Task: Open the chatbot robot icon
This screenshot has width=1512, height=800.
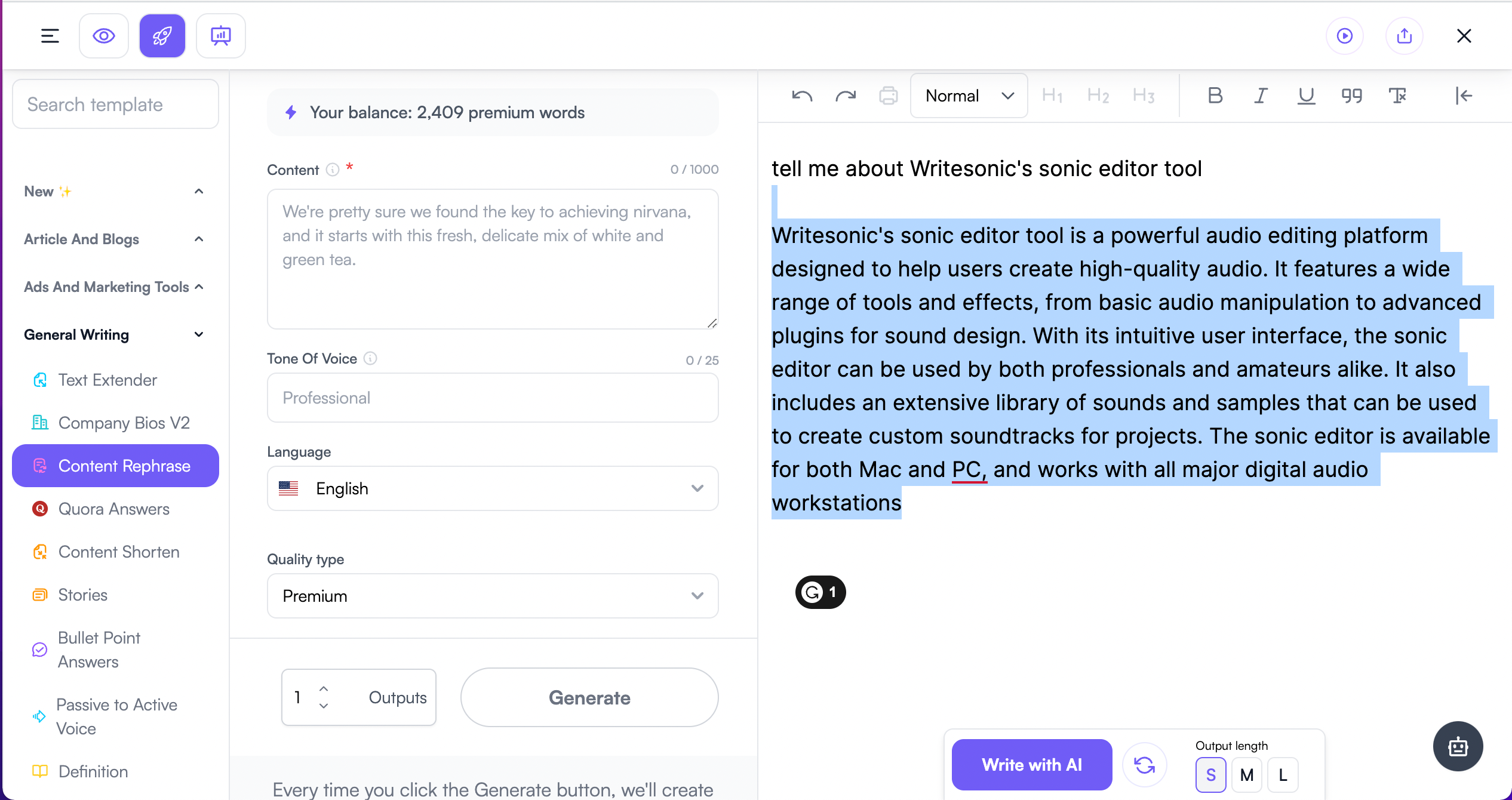Action: pyautogui.click(x=1458, y=746)
